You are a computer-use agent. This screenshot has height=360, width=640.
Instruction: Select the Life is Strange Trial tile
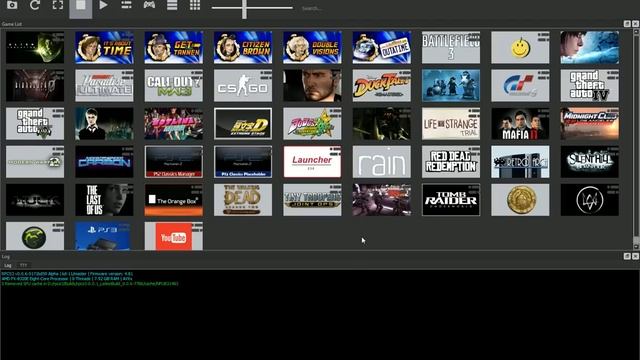click(451, 124)
